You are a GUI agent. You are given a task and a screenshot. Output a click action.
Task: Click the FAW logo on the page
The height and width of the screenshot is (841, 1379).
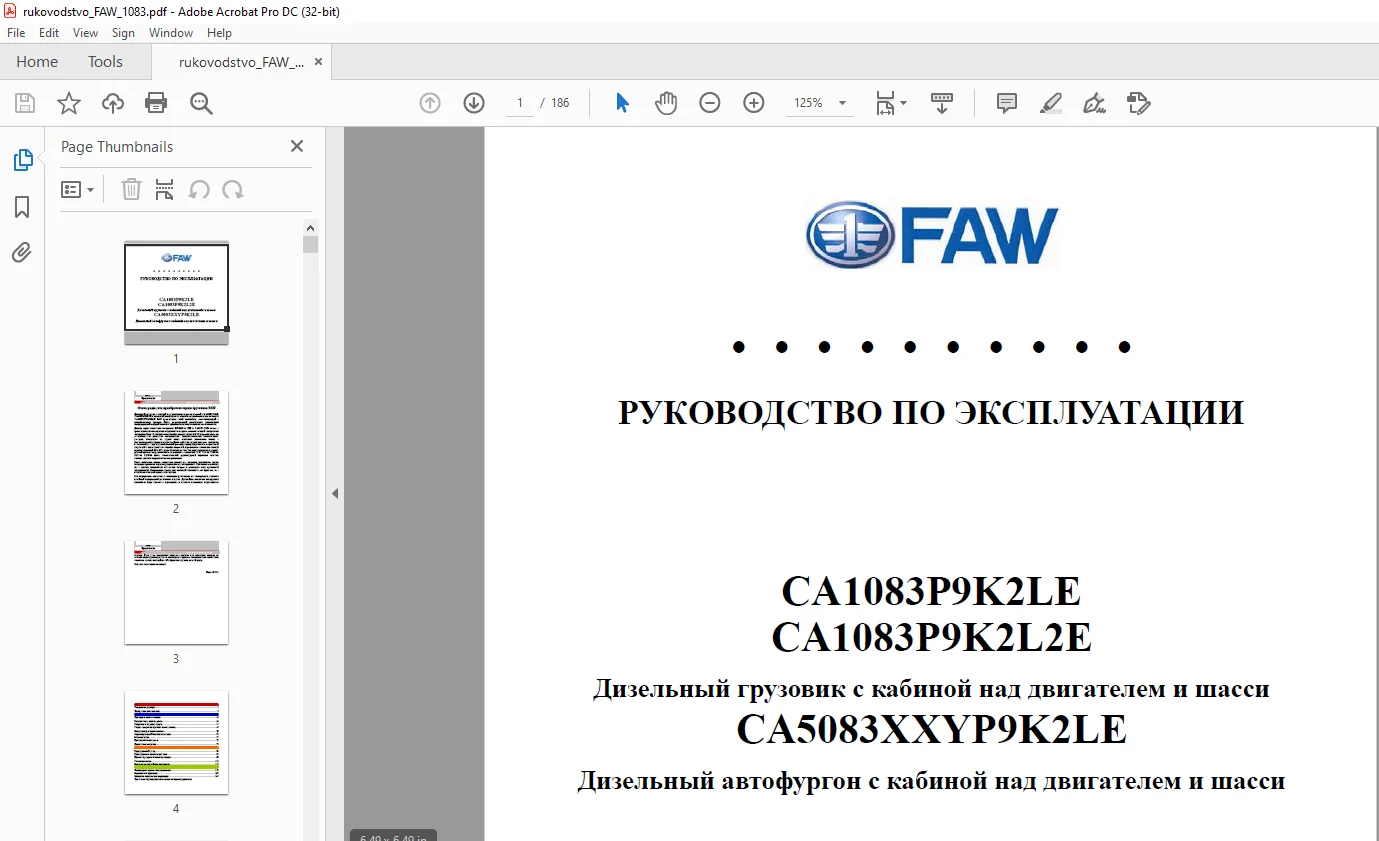click(932, 235)
